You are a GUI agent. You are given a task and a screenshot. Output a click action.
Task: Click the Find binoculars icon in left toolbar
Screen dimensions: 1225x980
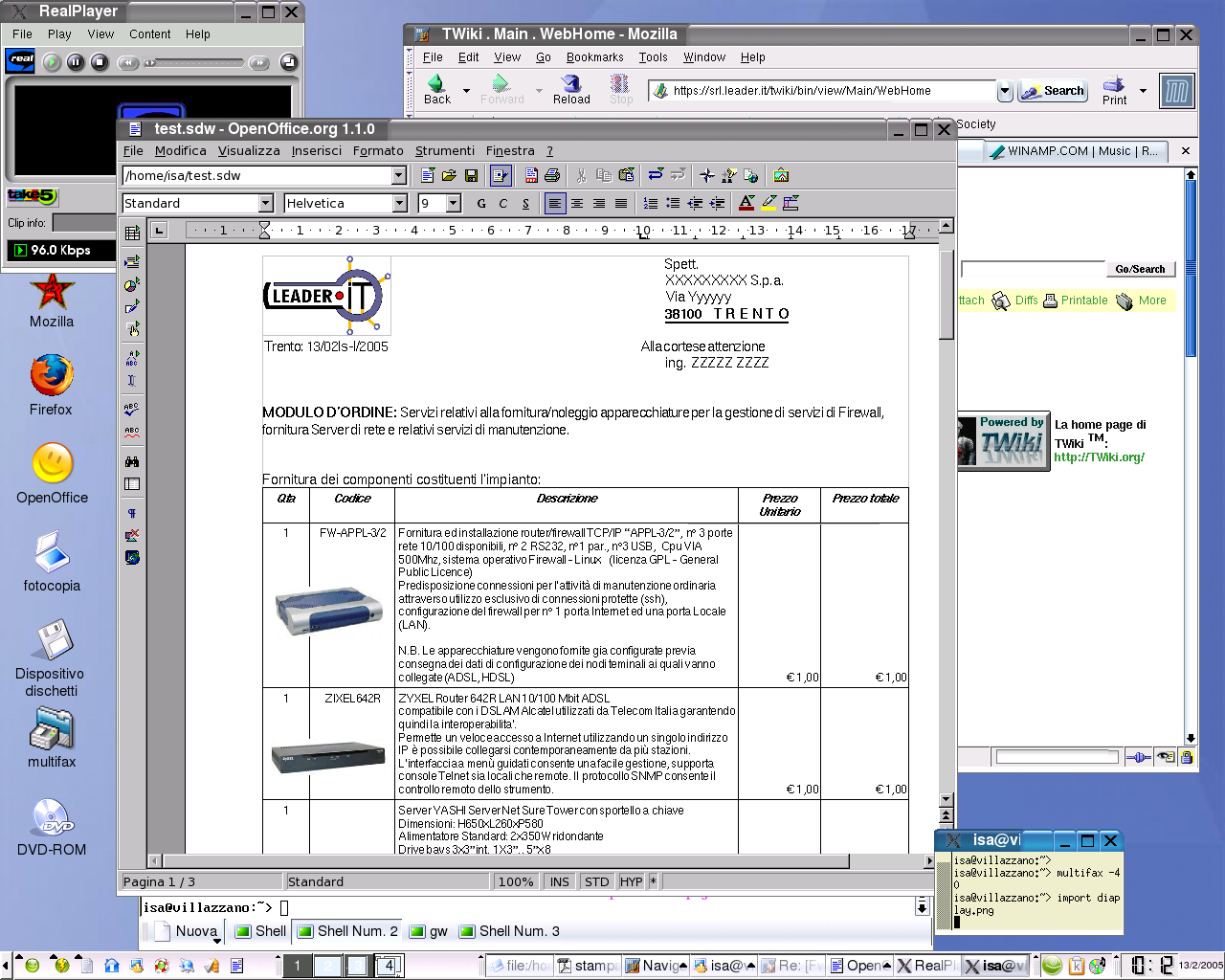132,461
